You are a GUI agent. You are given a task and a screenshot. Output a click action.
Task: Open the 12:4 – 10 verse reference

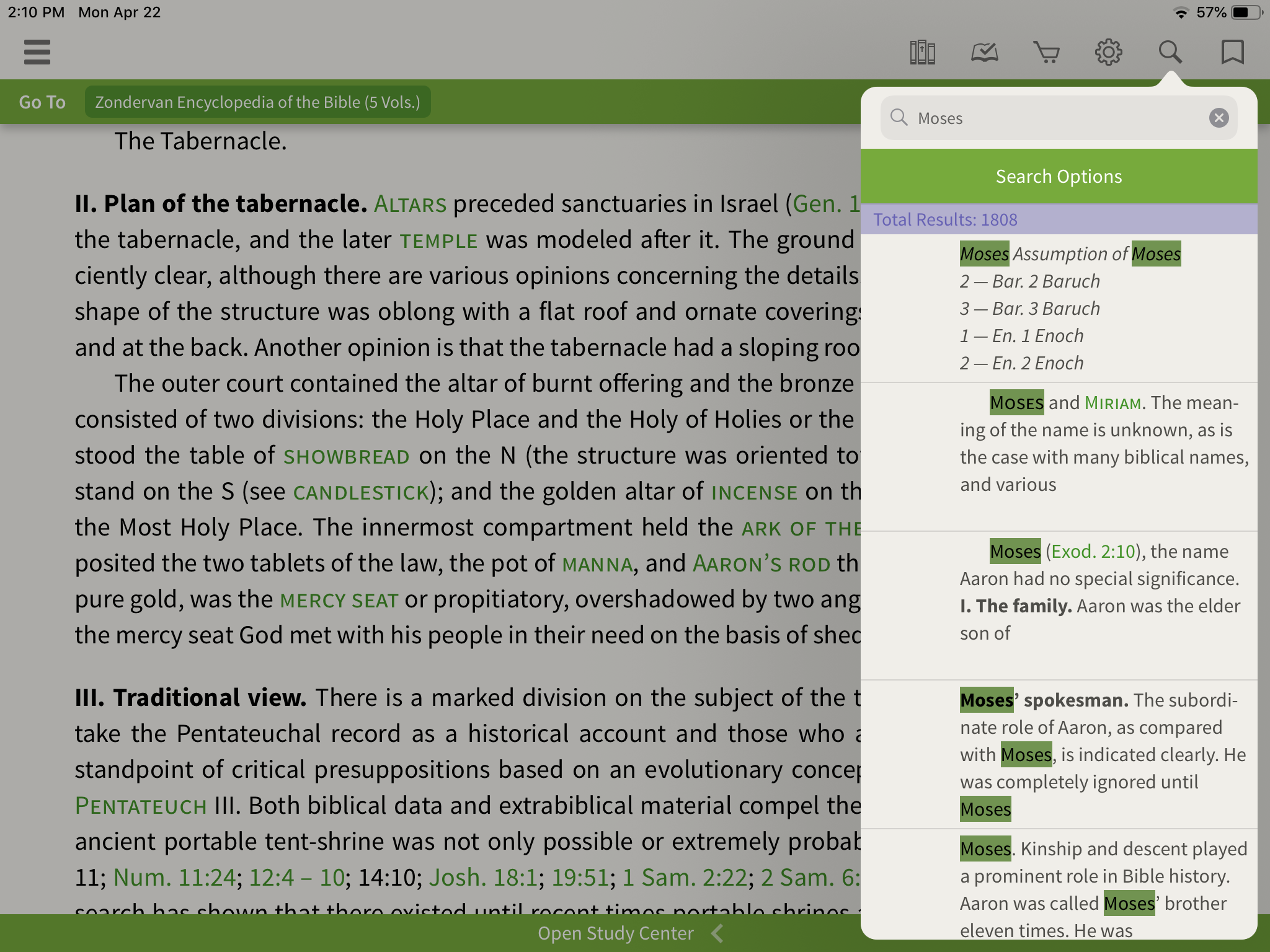click(x=296, y=878)
